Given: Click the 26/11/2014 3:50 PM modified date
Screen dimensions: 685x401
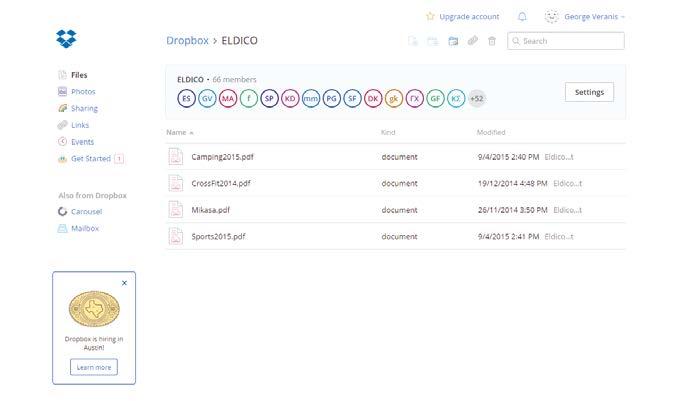Looking at the screenshot, I should click(x=512, y=210).
